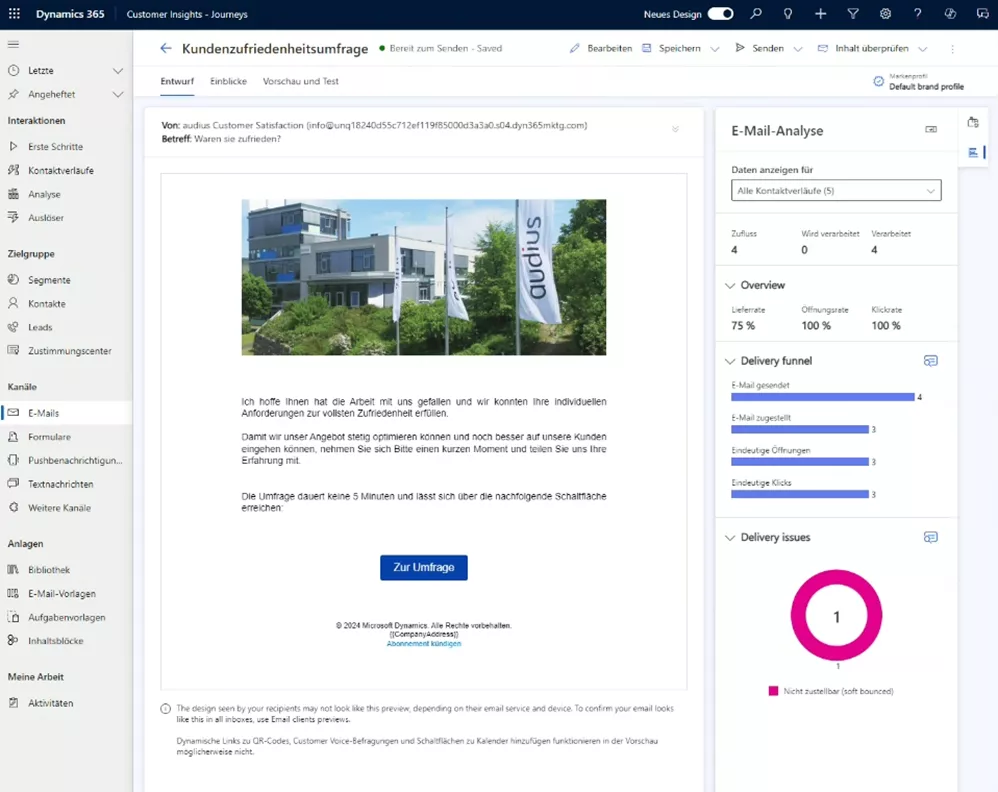The image size is (998, 792).
Task: Click the magenta Nicht zustellbar donut segment
Action: (x=836, y=578)
